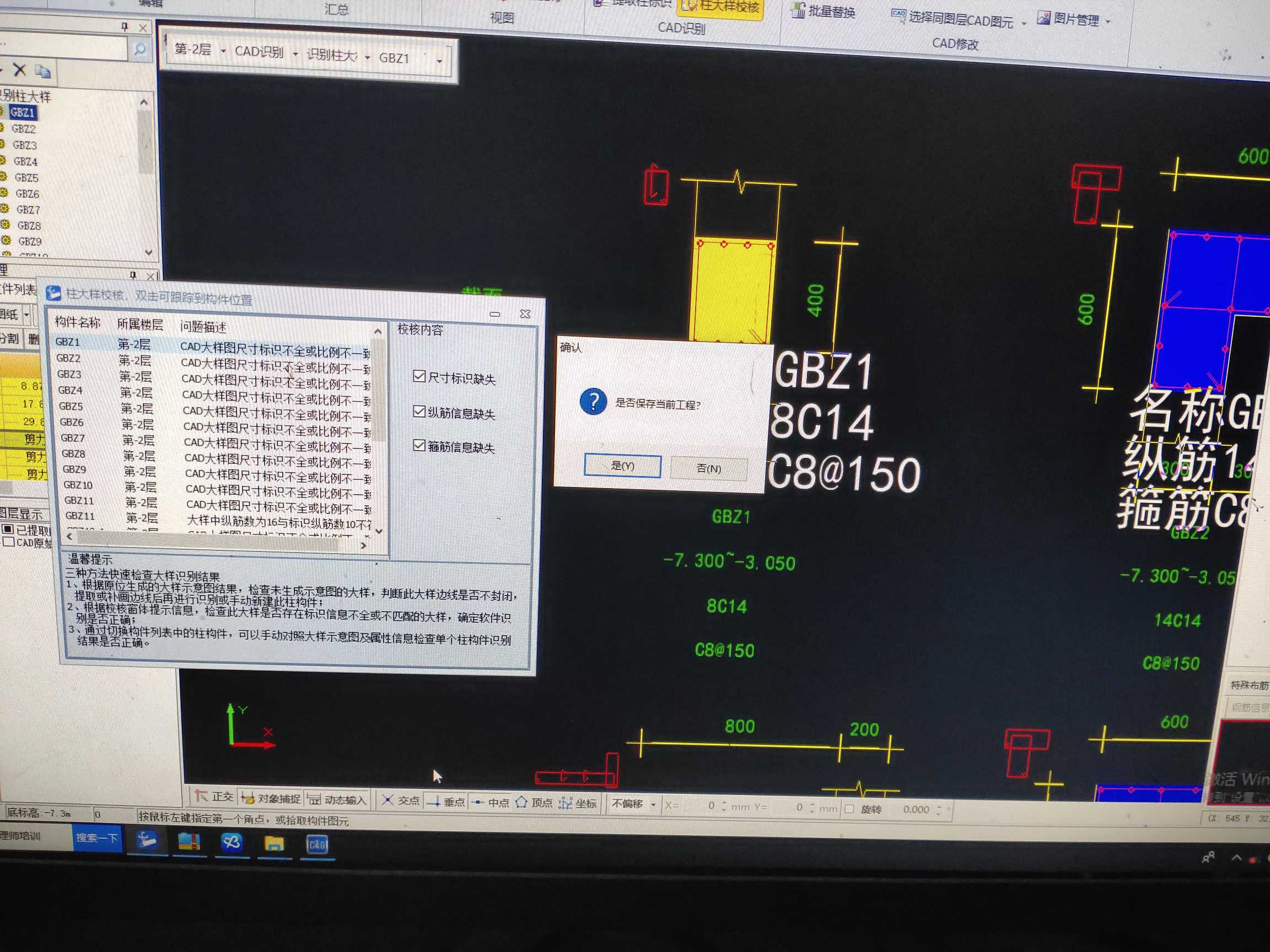Screen dimensions: 1270x952
Task: Click the down arrow of the component tree scrollbar
Action: (x=149, y=252)
